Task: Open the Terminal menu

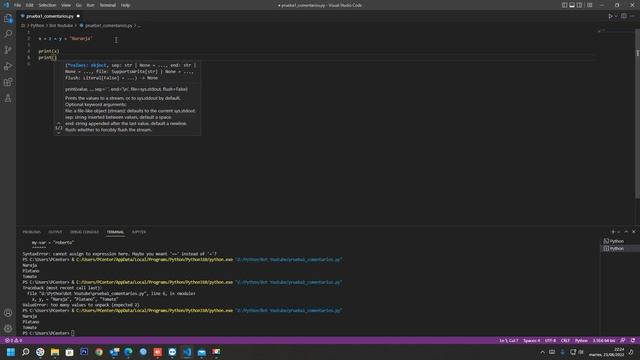Action: [108, 5]
